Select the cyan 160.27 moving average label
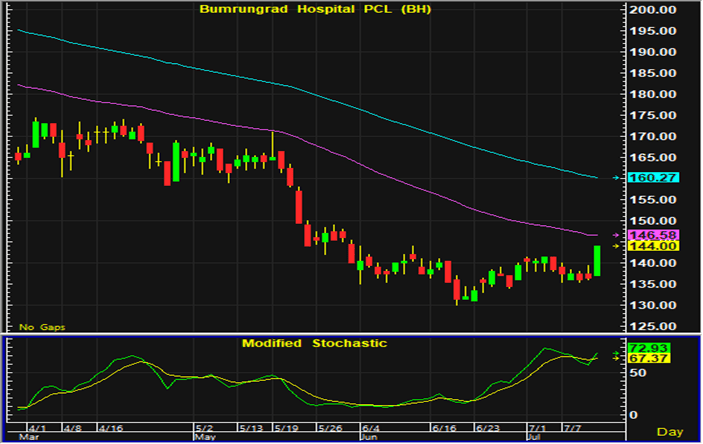The image size is (703, 444). [636, 178]
